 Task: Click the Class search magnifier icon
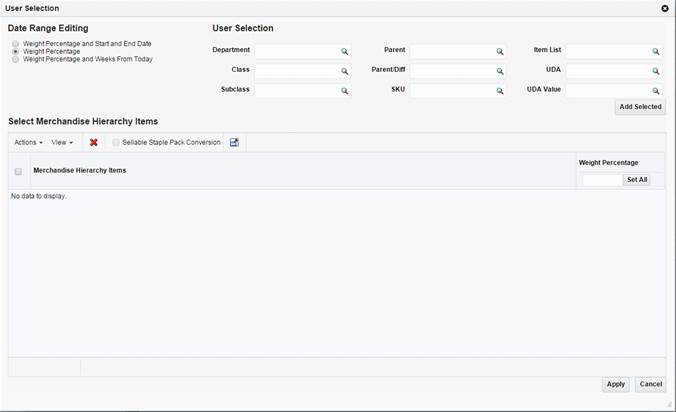pos(344,72)
